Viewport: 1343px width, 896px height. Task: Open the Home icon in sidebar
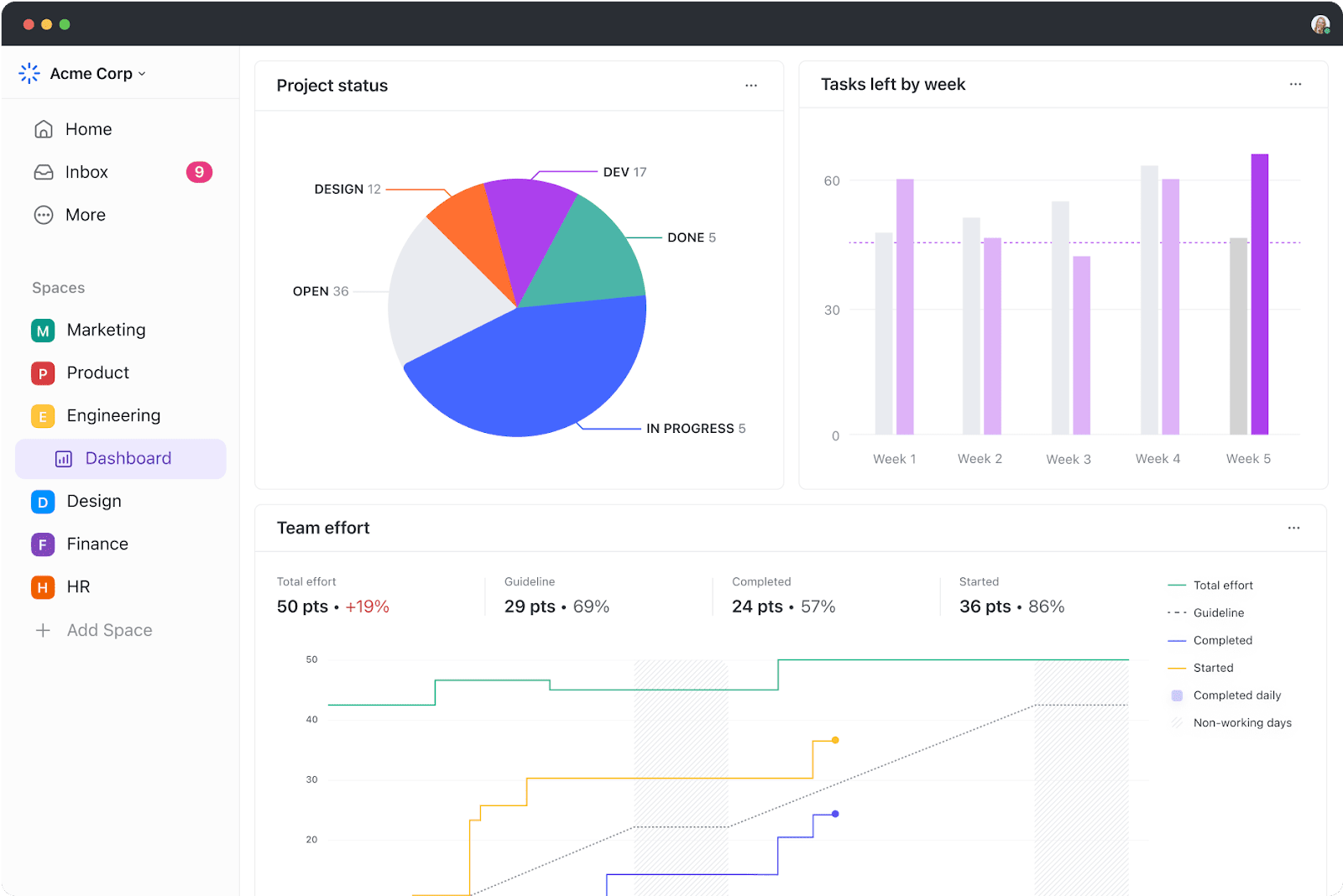pos(43,128)
